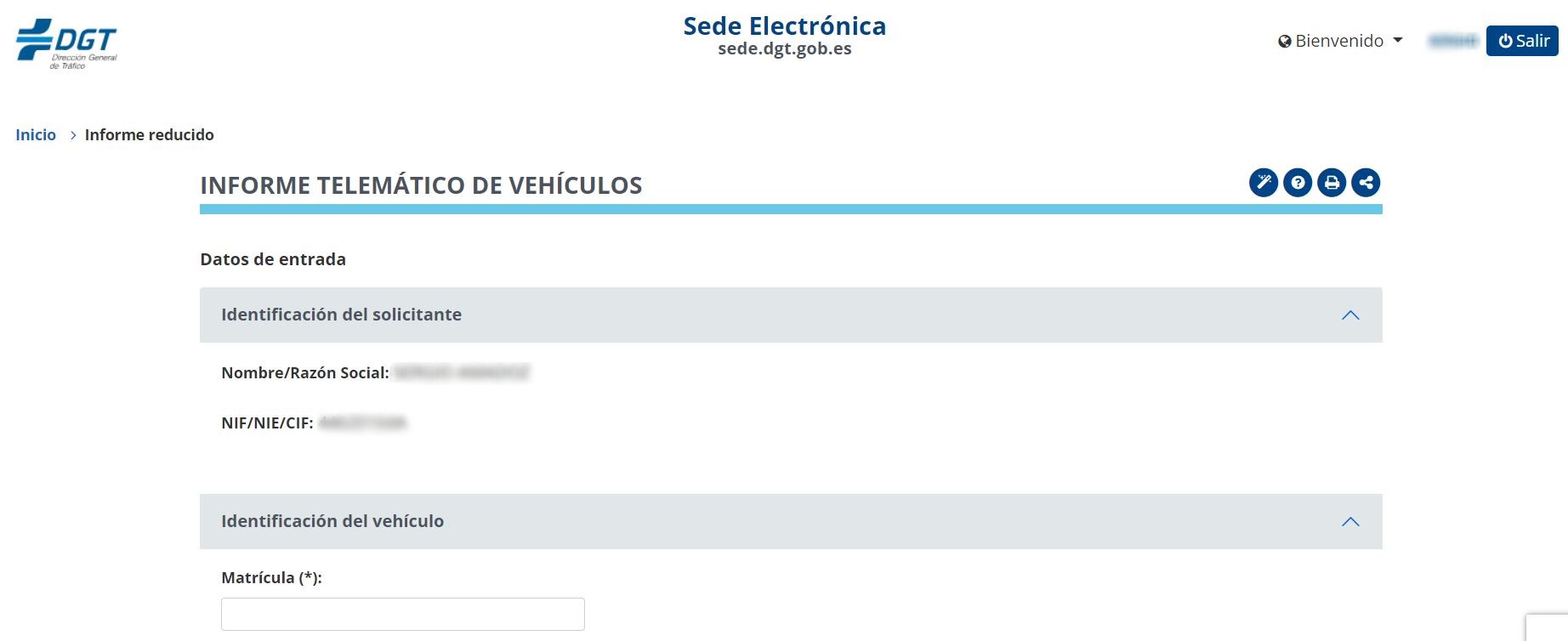Click the breadcrumb arrow separator after Inicio
This screenshot has width=1568, height=641.
point(73,135)
